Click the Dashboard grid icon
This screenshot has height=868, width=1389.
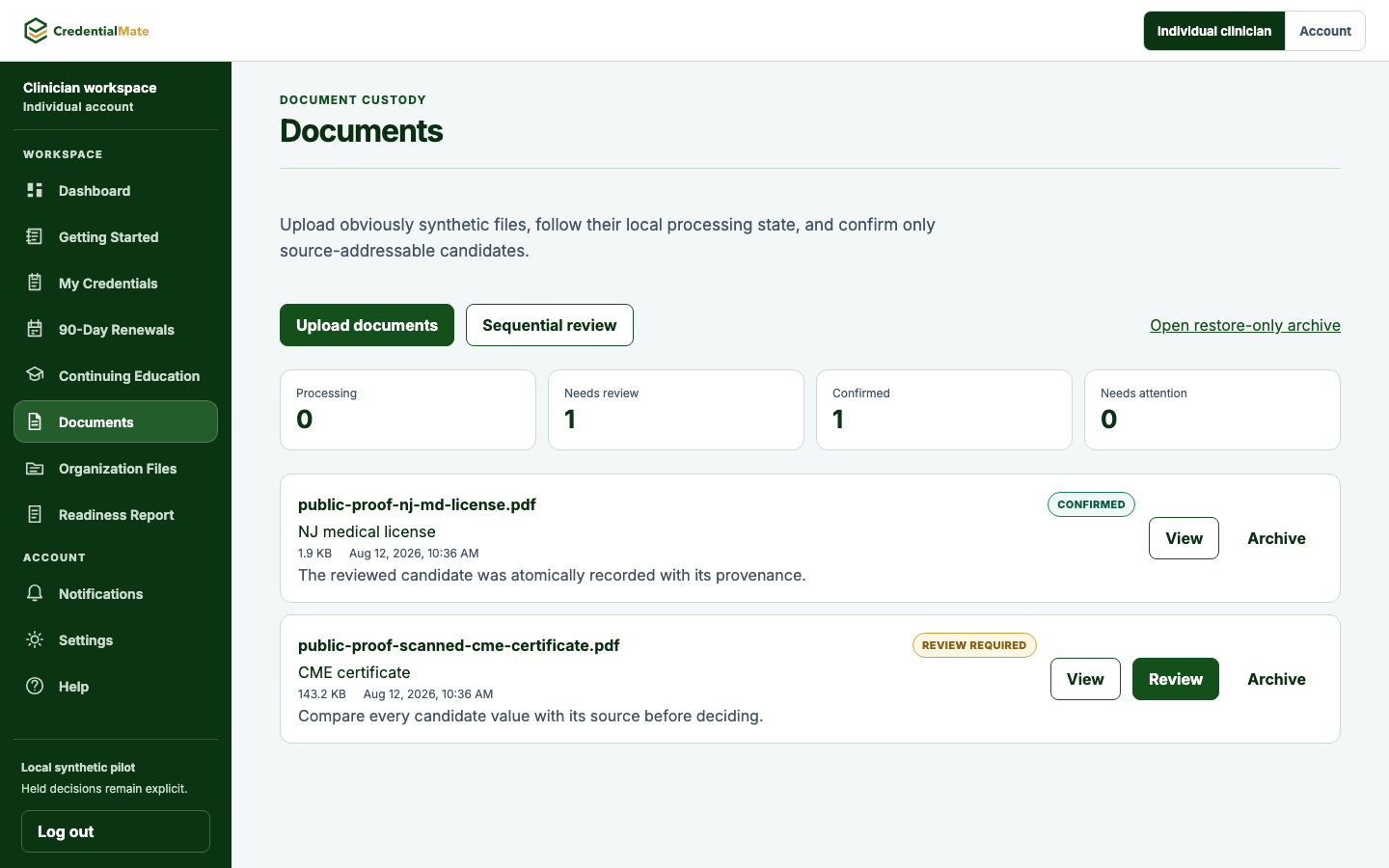35,190
